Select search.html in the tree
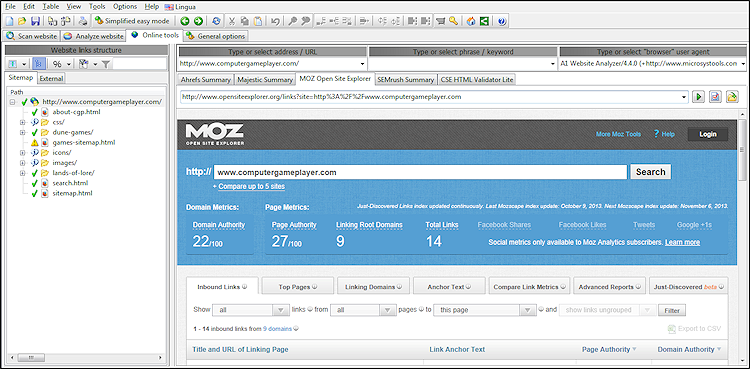This screenshot has height=369, width=750. 70,183
